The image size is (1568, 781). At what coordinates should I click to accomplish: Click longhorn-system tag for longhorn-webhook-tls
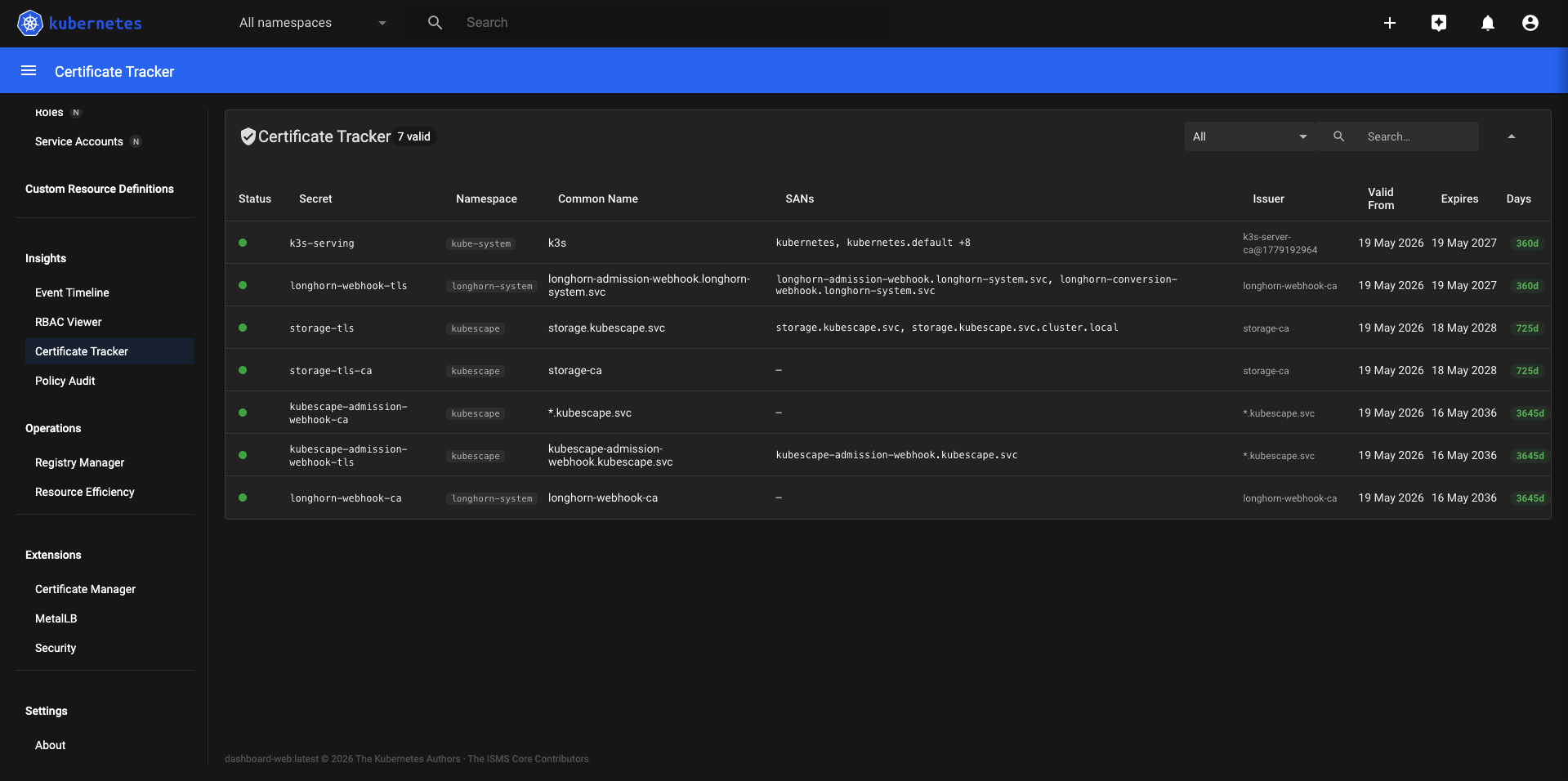coord(492,286)
